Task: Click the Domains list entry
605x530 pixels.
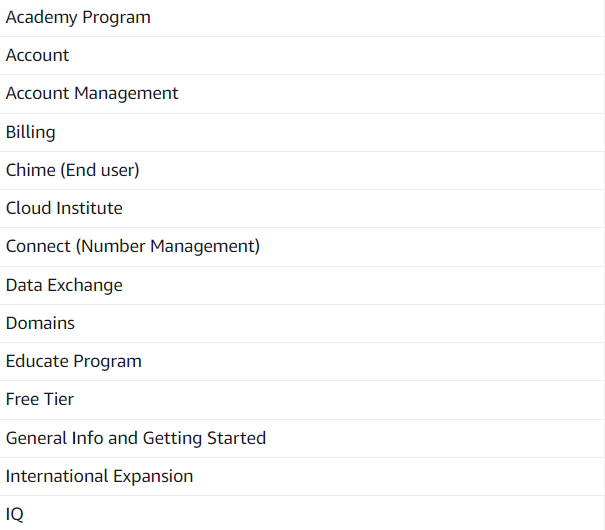Action: click(40, 323)
